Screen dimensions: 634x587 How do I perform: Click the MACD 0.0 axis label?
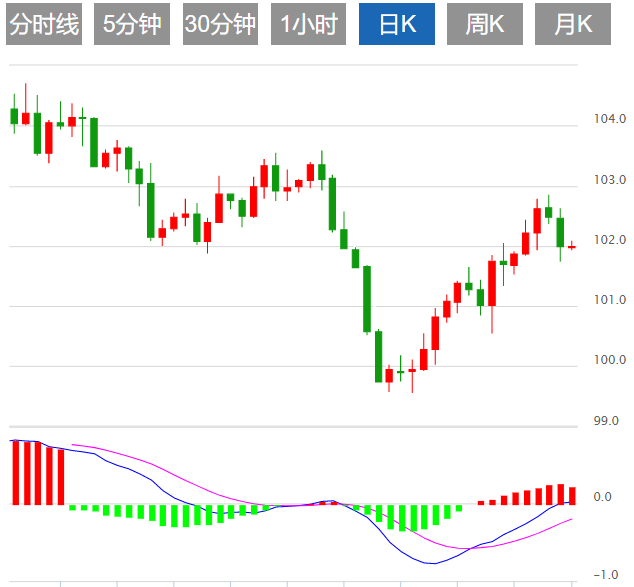point(602,497)
